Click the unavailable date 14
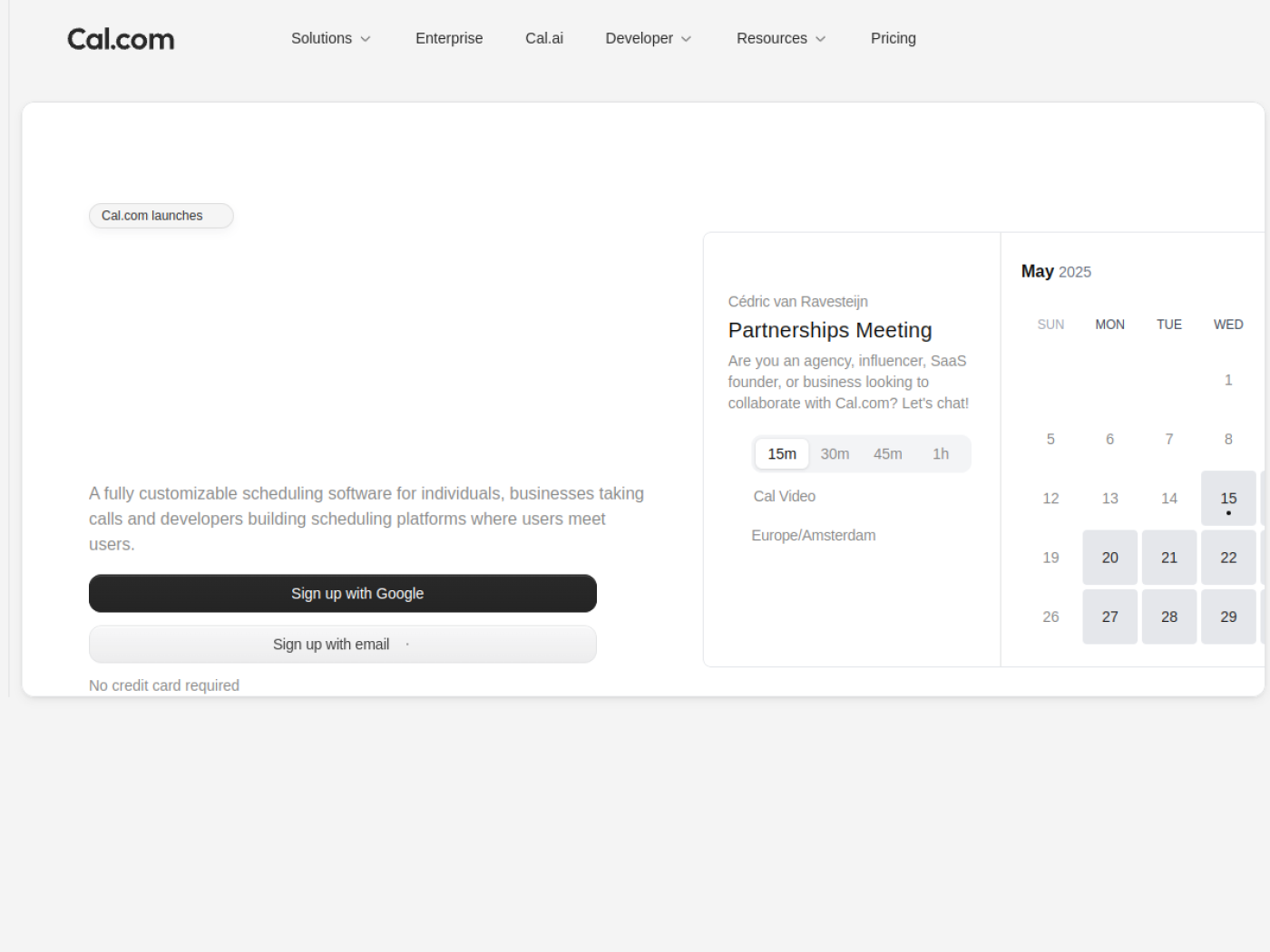The height and width of the screenshot is (952, 1270). pyautogui.click(x=1169, y=499)
